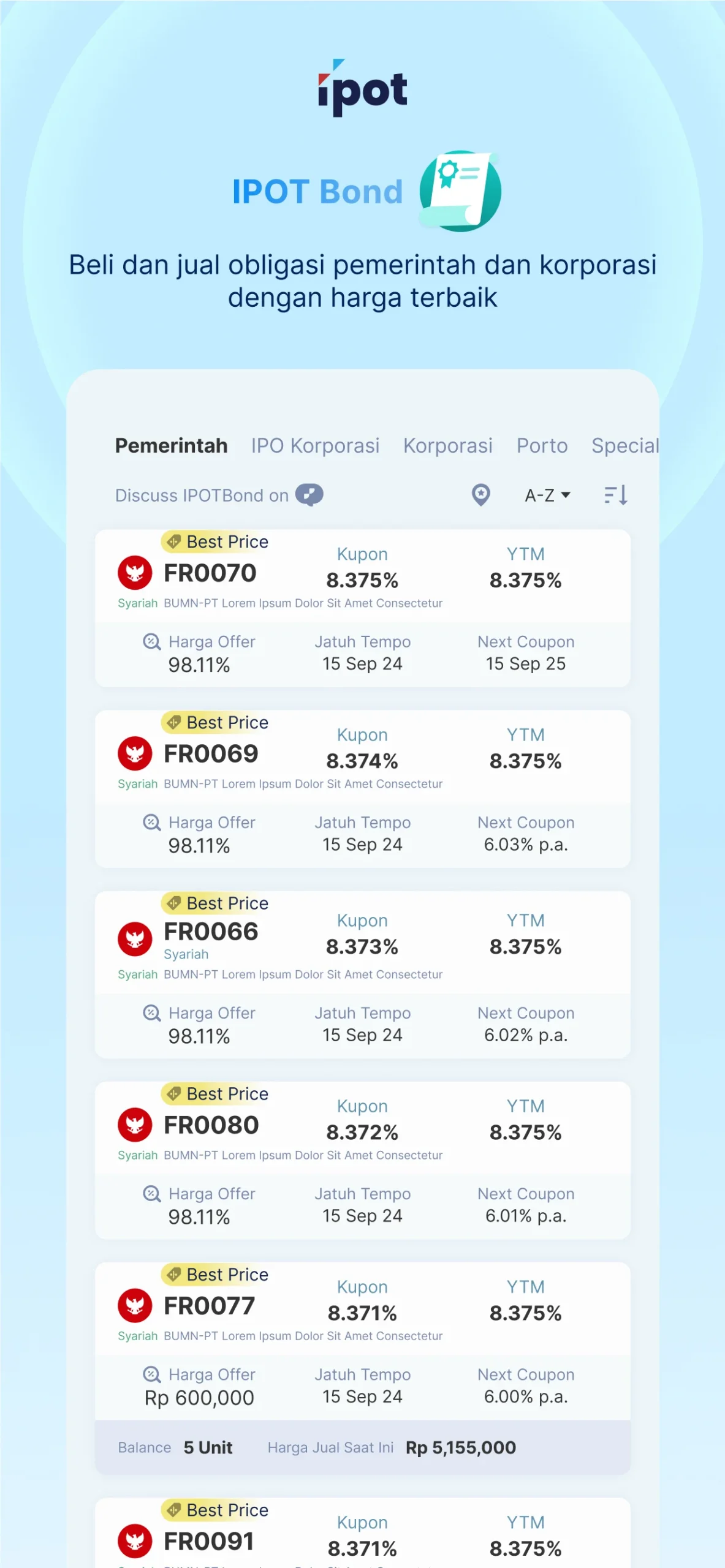This screenshot has width=725, height=1568.
Task: Click the 5 Unit balance on FR0077
Action: point(208,1447)
